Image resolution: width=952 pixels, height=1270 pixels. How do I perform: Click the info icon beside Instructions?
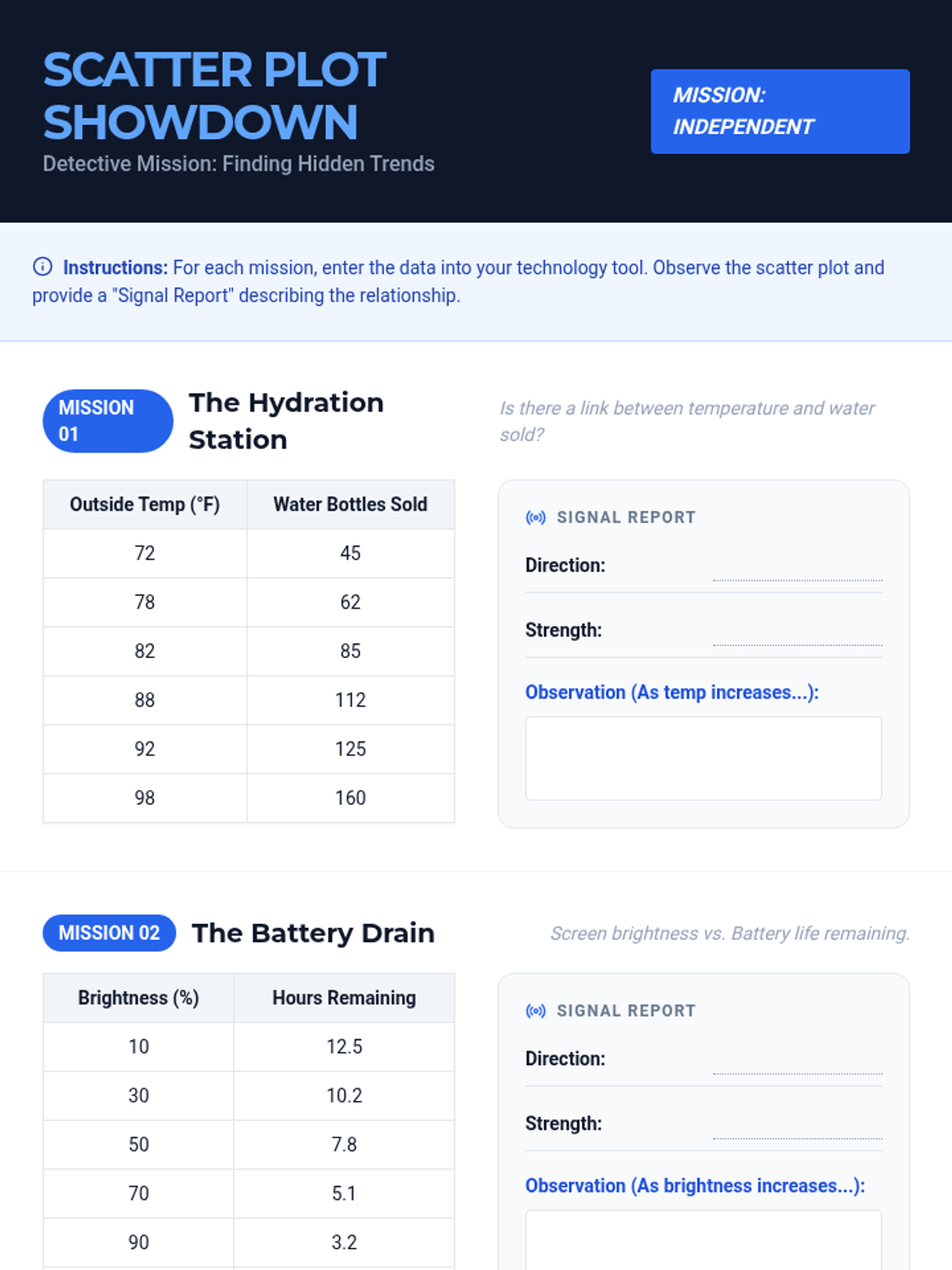pos(42,267)
